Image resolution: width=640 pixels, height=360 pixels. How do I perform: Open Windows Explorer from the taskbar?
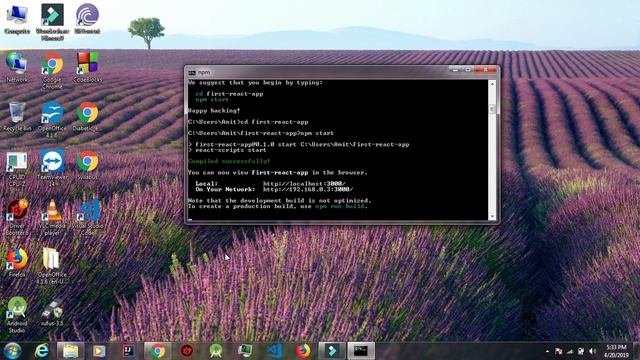tap(70, 351)
